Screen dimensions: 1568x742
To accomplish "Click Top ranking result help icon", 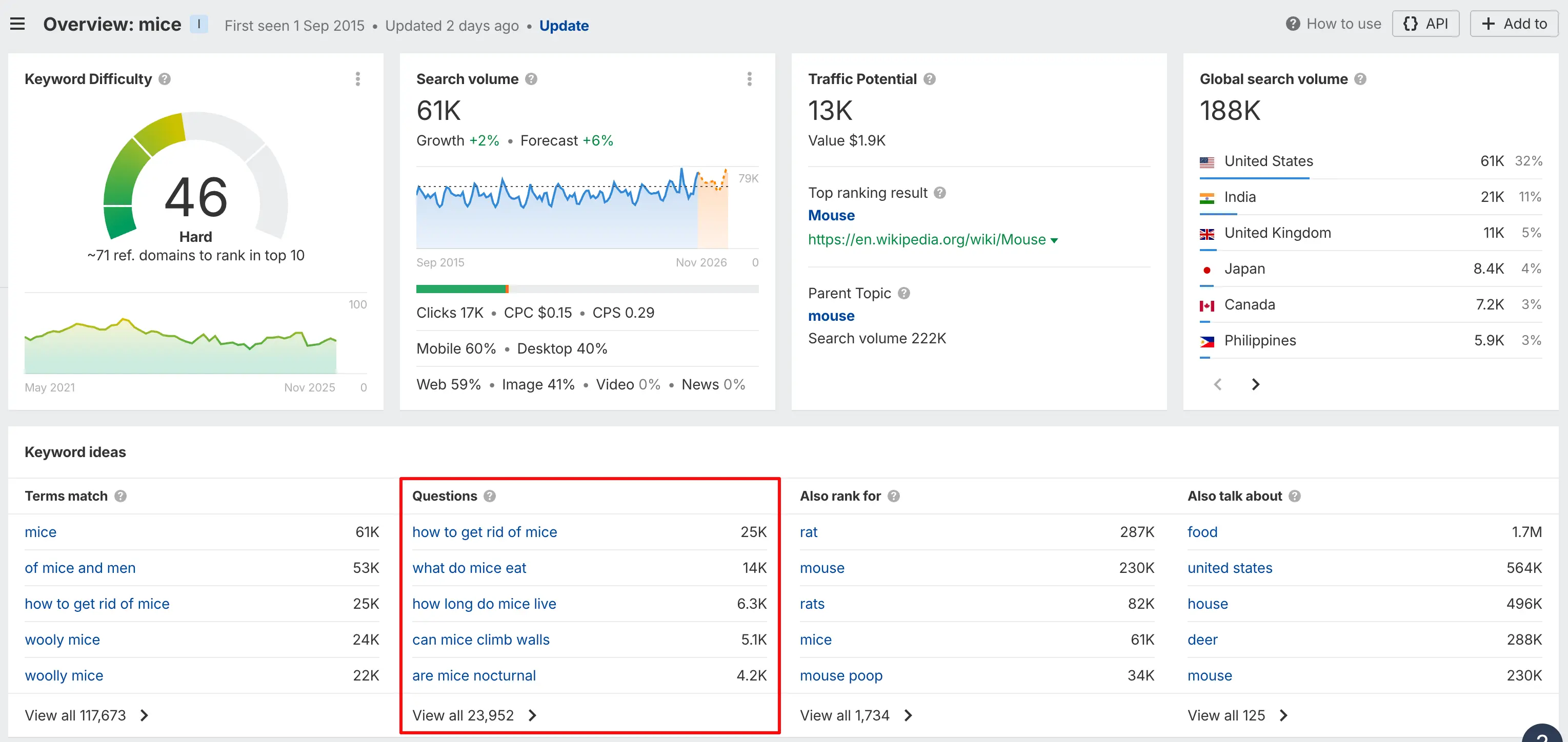I will click(940, 193).
